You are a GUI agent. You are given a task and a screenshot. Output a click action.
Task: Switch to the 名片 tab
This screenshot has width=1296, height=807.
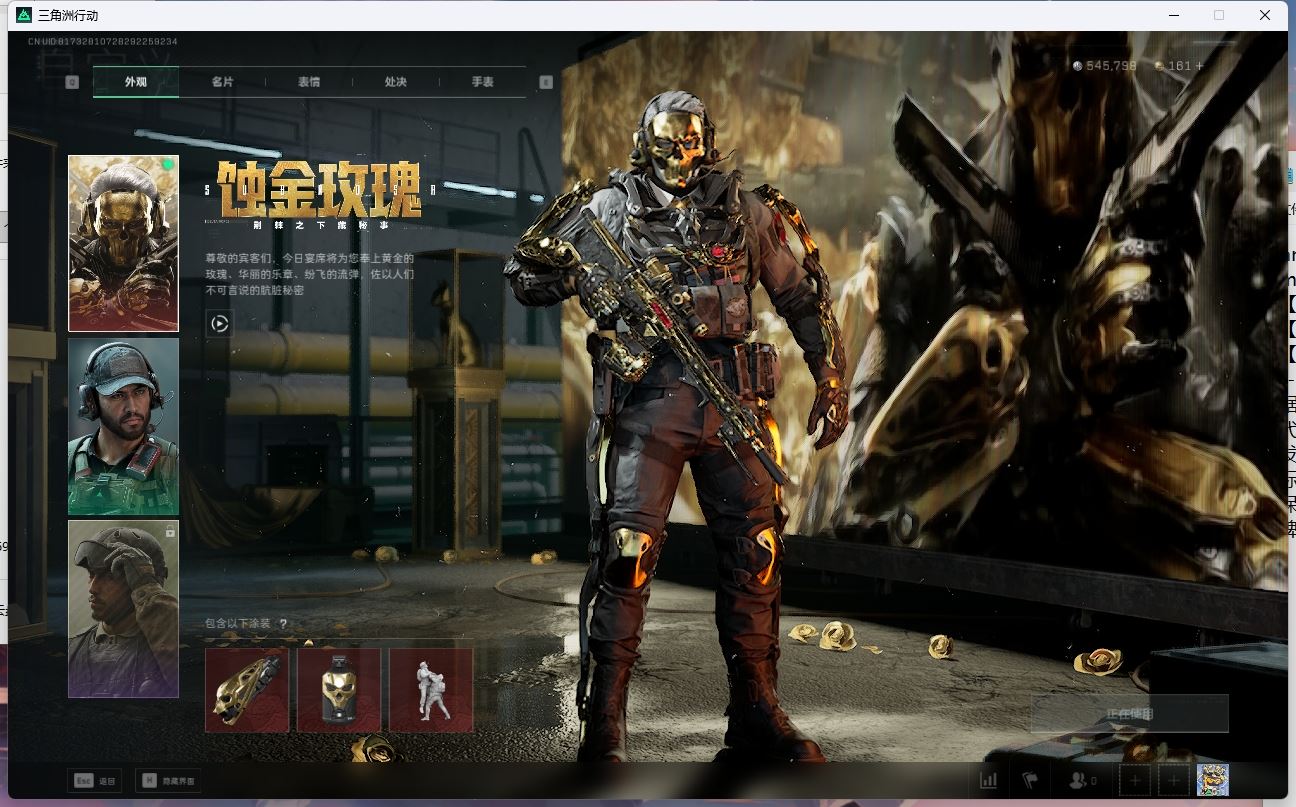click(222, 82)
